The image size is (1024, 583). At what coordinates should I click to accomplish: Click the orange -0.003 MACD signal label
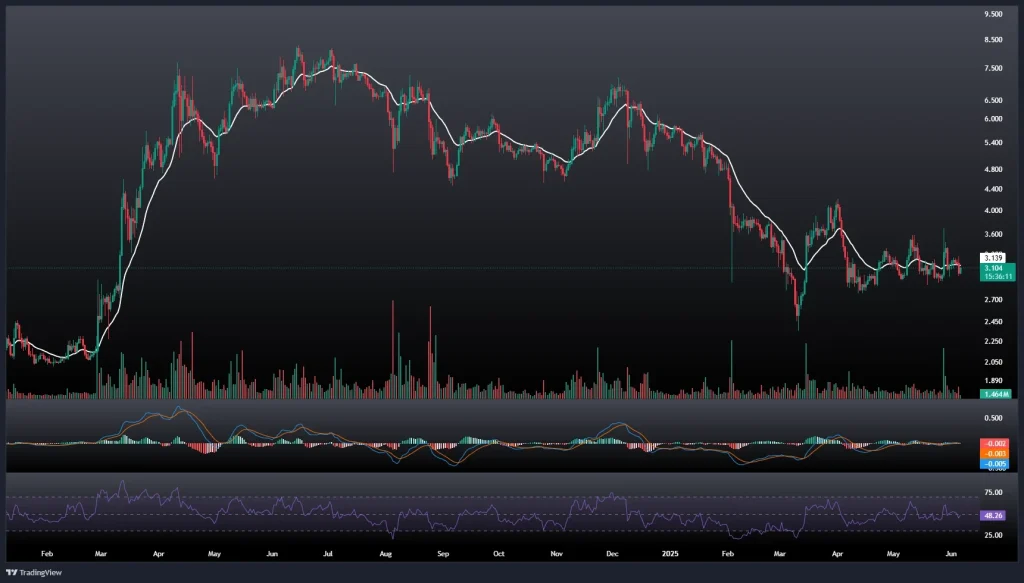pos(993,453)
